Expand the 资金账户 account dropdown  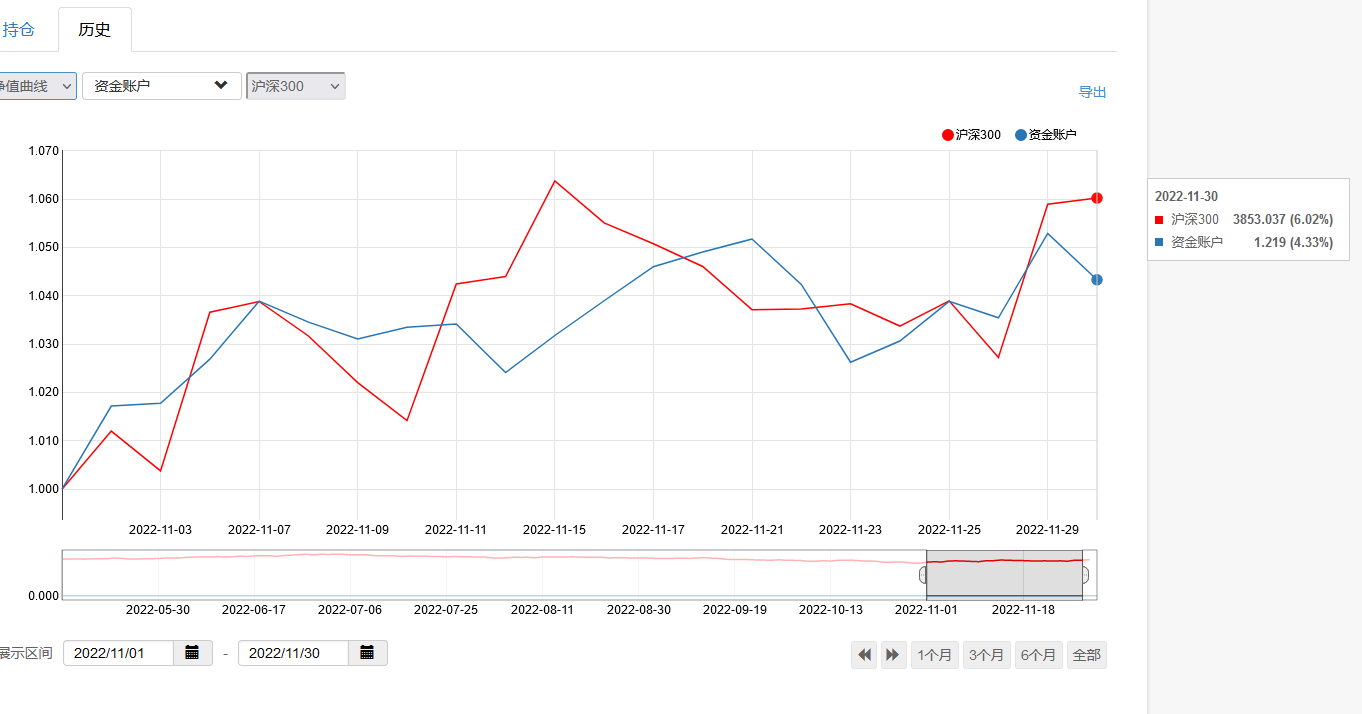[x=162, y=86]
